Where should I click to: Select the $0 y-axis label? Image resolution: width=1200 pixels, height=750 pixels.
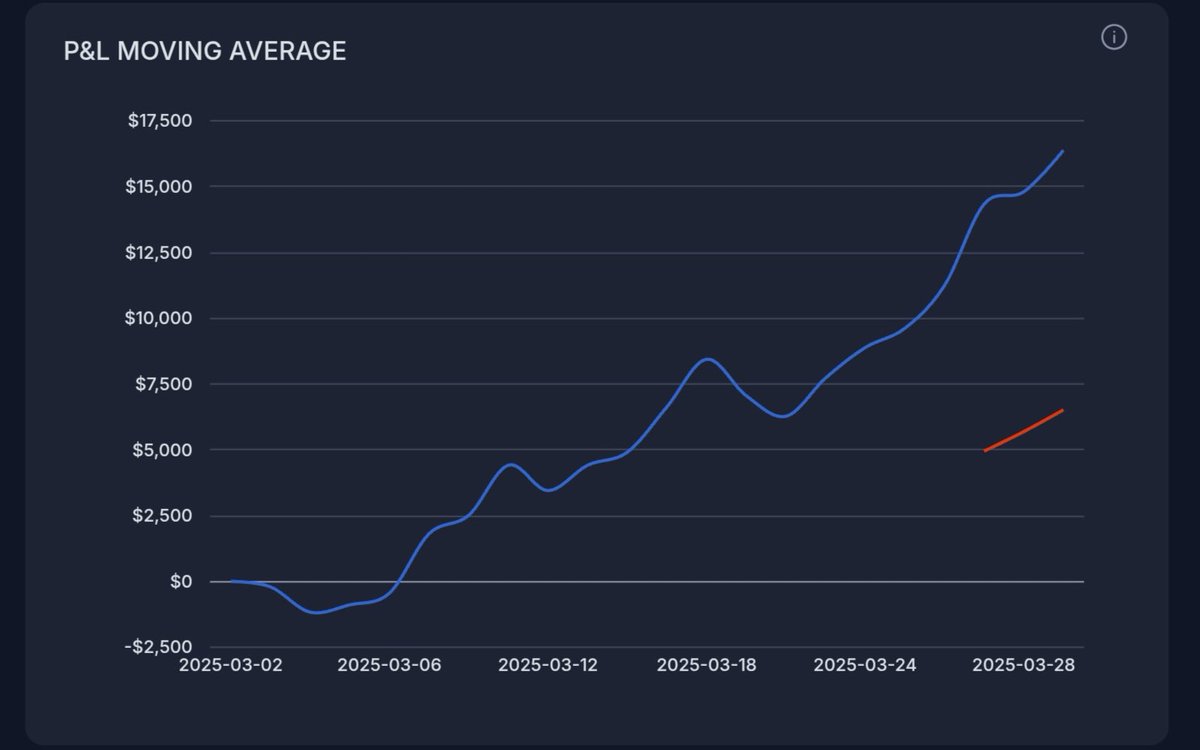tap(181, 581)
